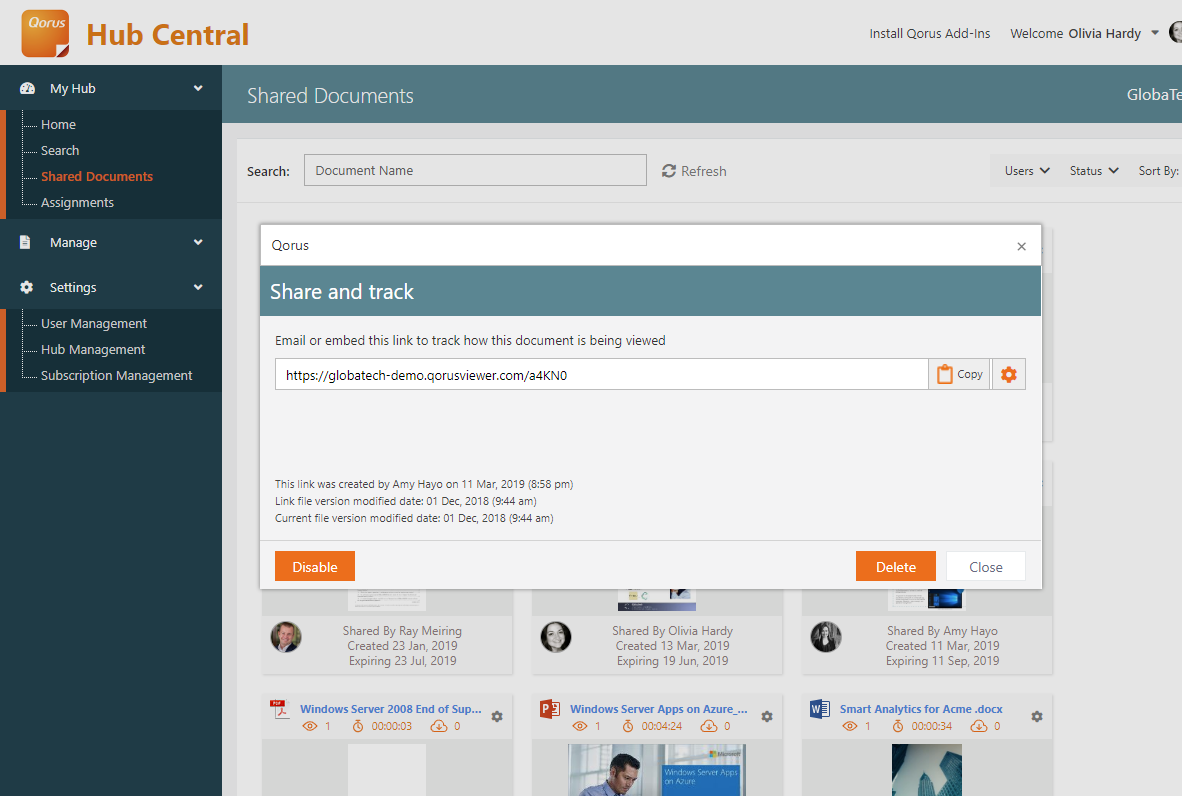Expand the Manage section chevron

(x=198, y=242)
